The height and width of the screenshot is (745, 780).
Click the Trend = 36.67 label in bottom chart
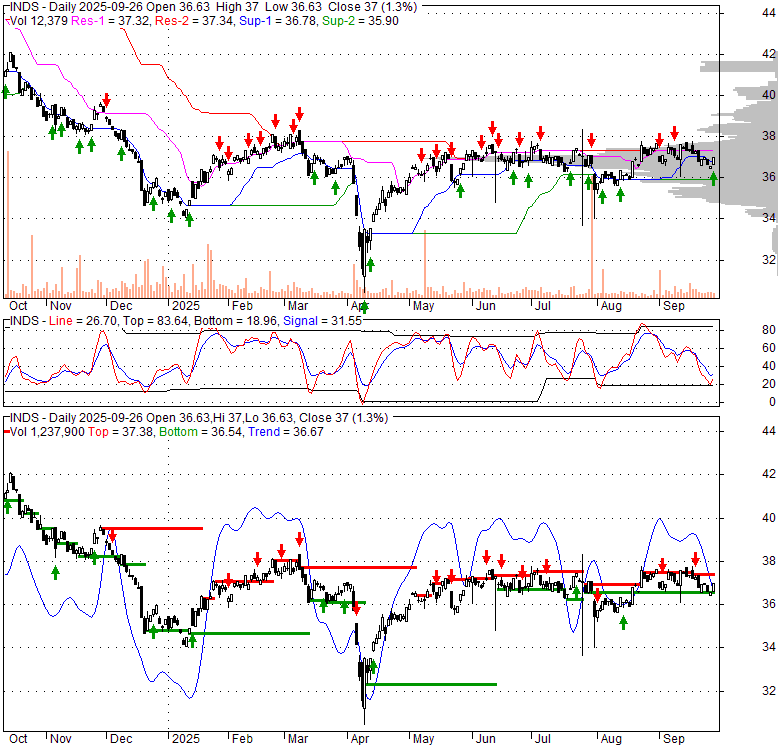coord(286,432)
